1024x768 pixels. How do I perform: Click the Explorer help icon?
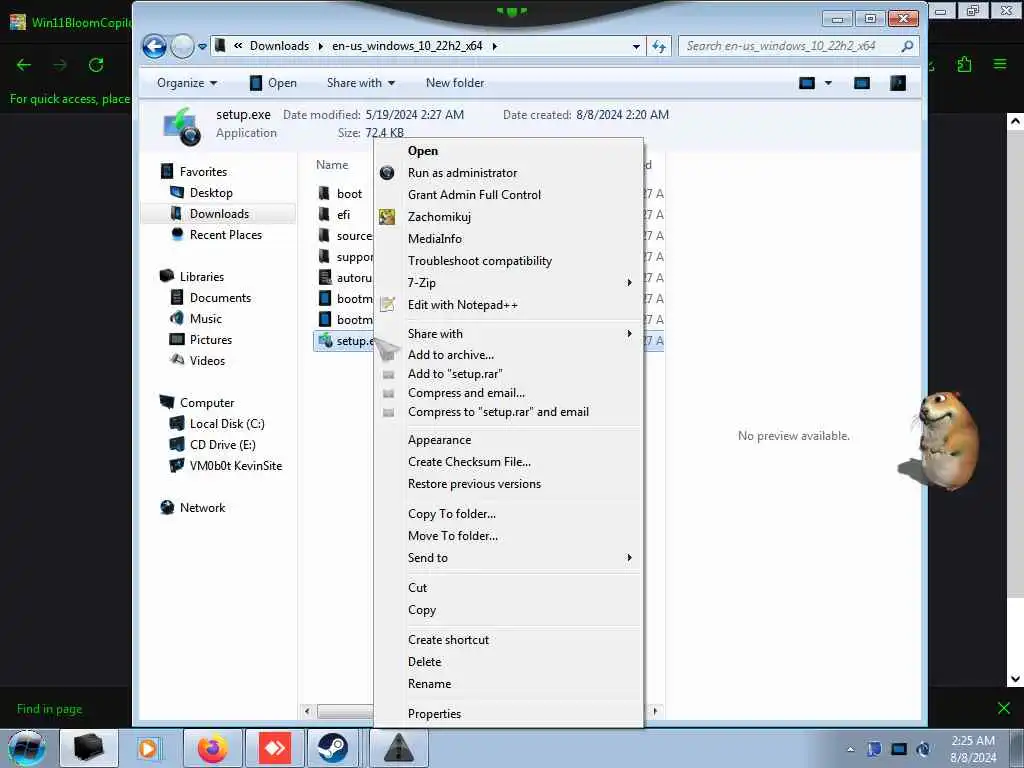(898, 83)
